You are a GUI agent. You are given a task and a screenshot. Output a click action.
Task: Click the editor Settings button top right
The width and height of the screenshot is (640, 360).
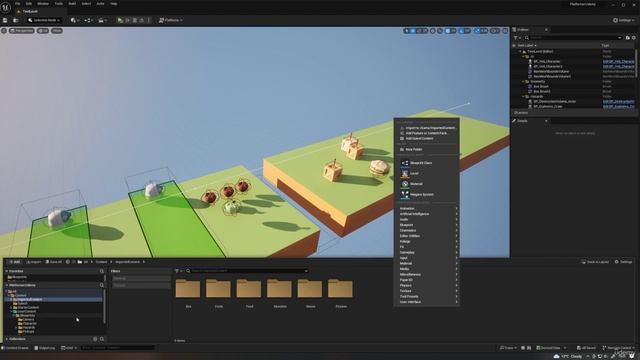623,20
